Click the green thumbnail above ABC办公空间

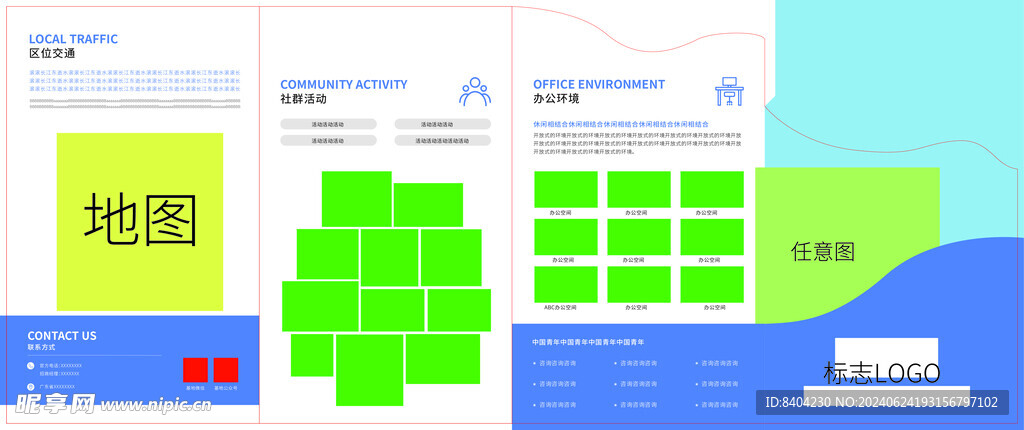[565, 284]
